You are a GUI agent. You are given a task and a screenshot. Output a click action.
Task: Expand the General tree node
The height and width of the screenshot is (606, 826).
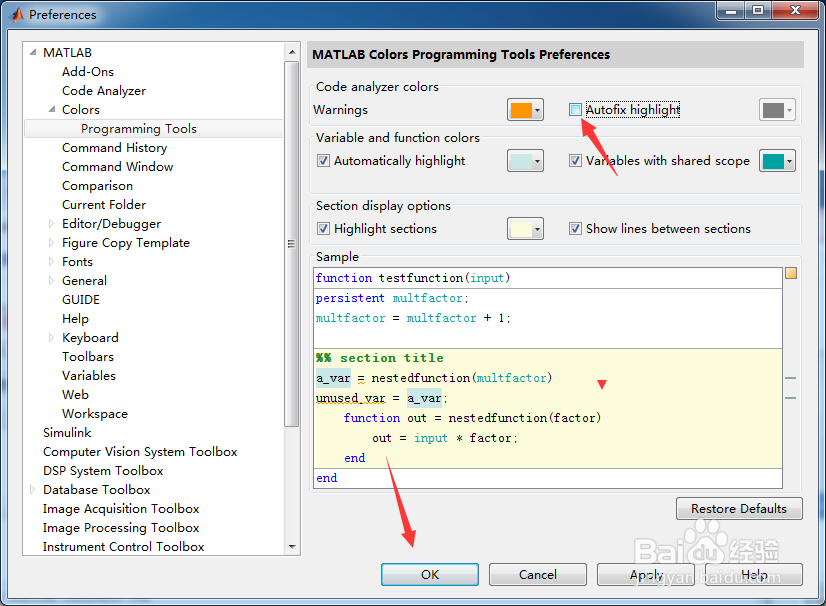[x=51, y=280]
